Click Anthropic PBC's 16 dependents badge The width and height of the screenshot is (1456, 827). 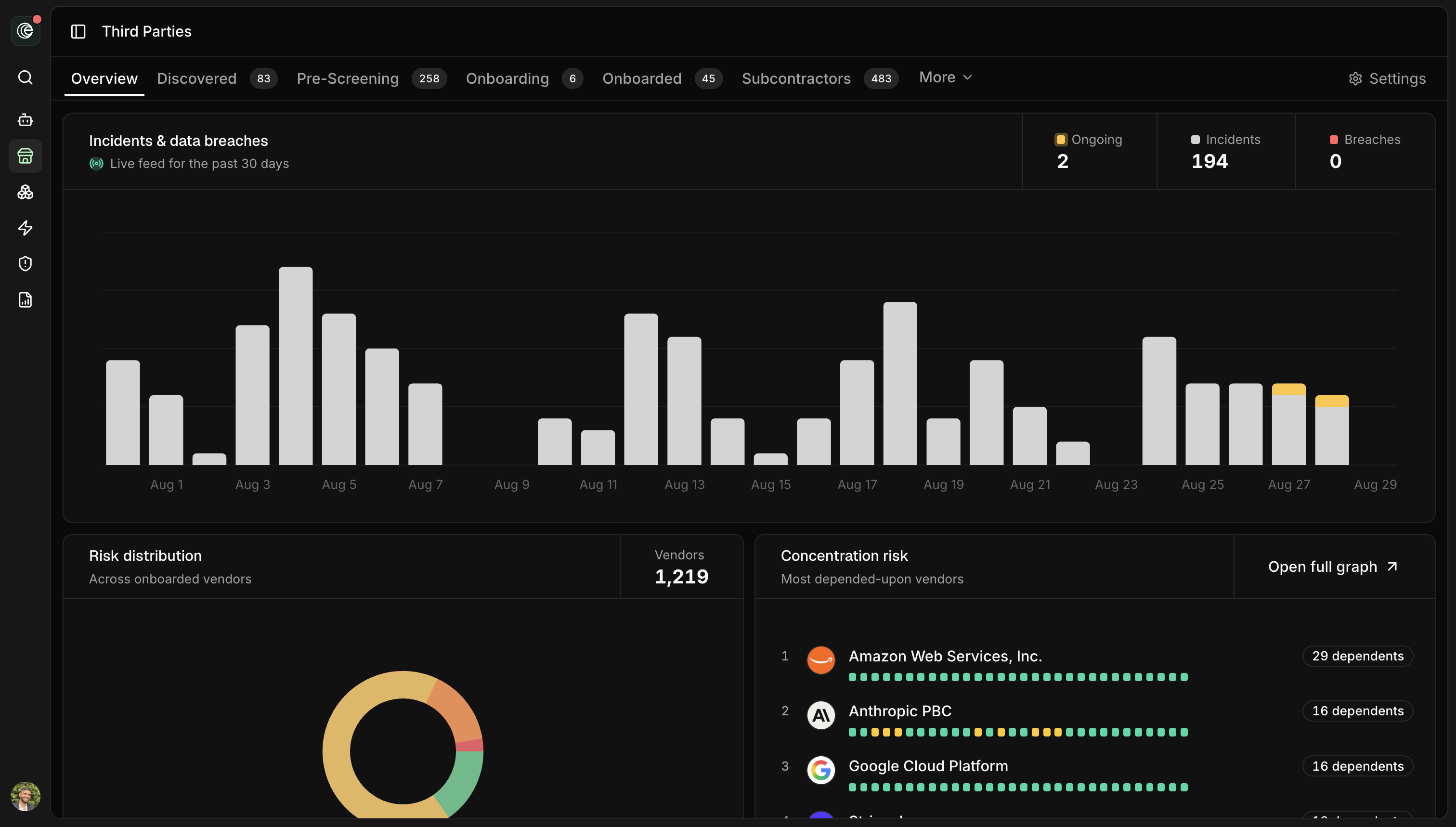[x=1358, y=711]
